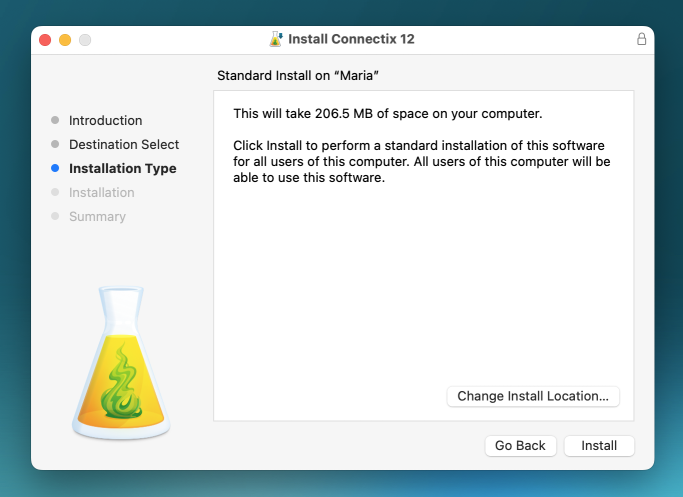
Task: Minimize the installer with the yellow button
Action: (65, 39)
